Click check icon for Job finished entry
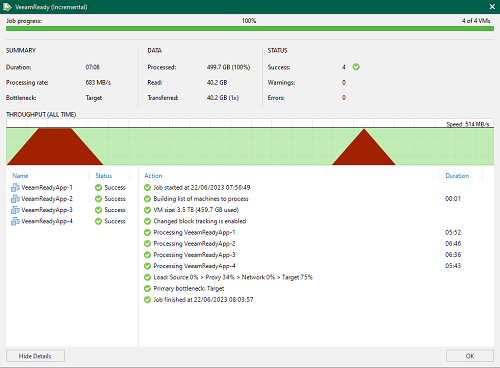This screenshot has height=368, width=500. point(147,300)
